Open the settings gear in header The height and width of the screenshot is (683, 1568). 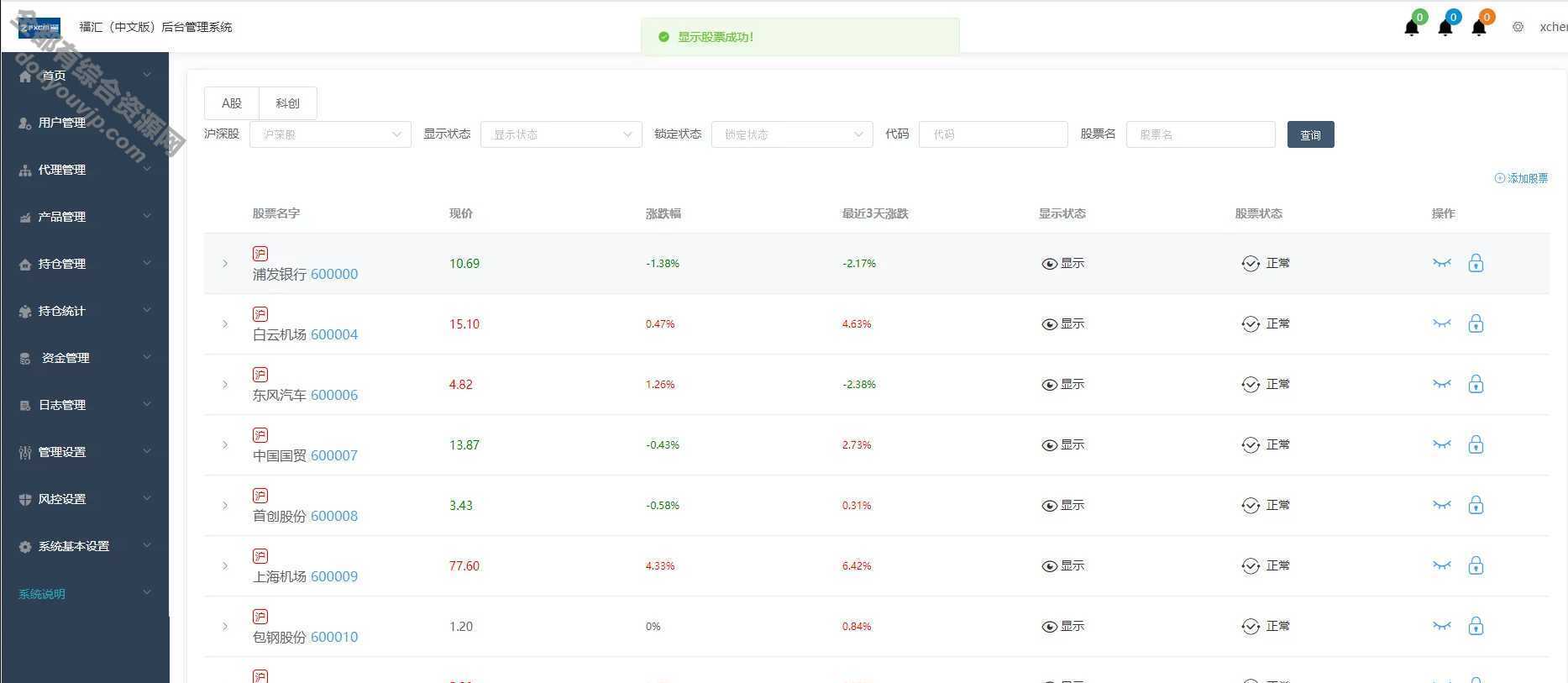(1518, 27)
